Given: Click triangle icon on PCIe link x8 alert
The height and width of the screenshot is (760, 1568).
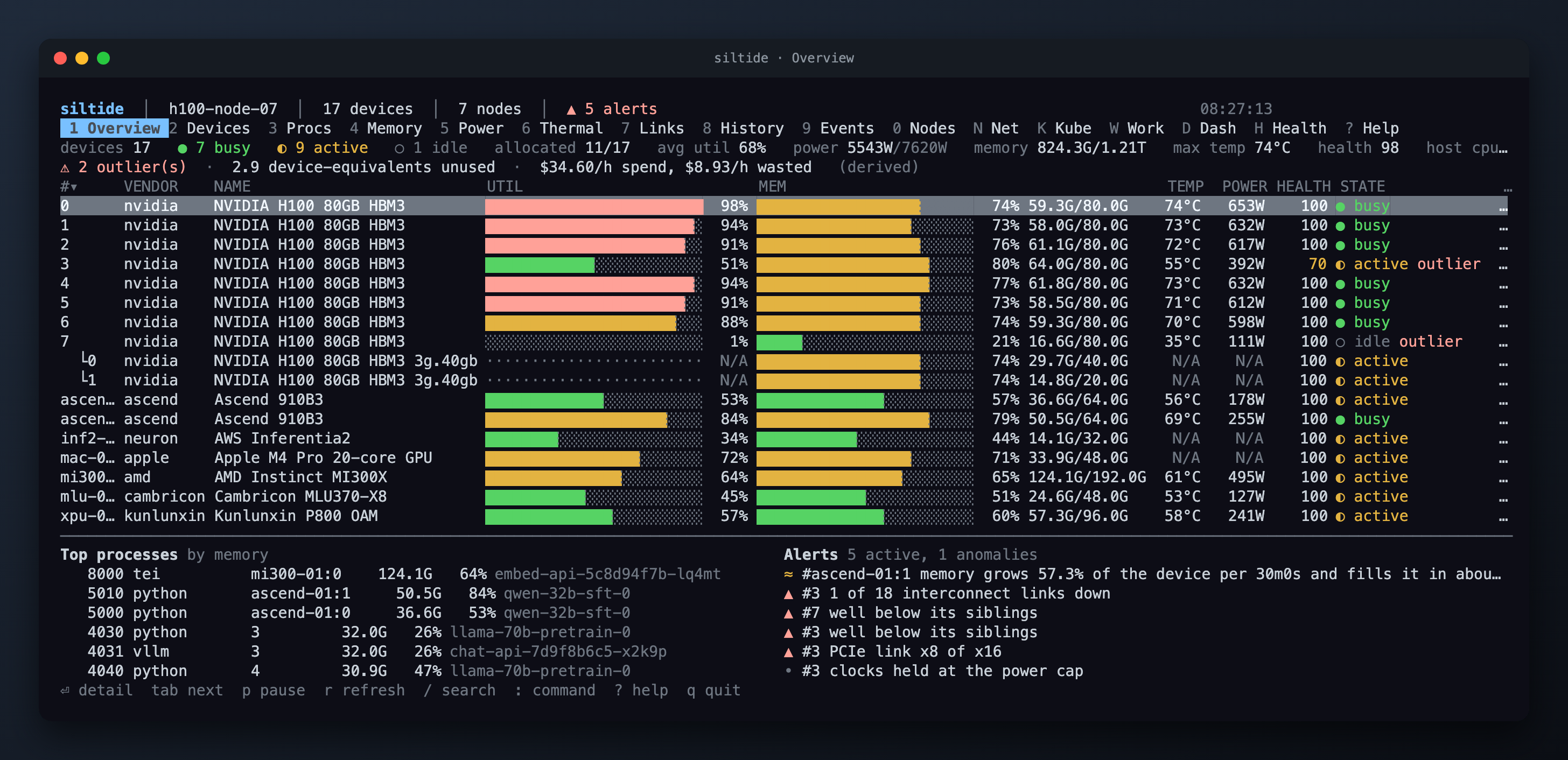Looking at the screenshot, I should pos(789,652).
